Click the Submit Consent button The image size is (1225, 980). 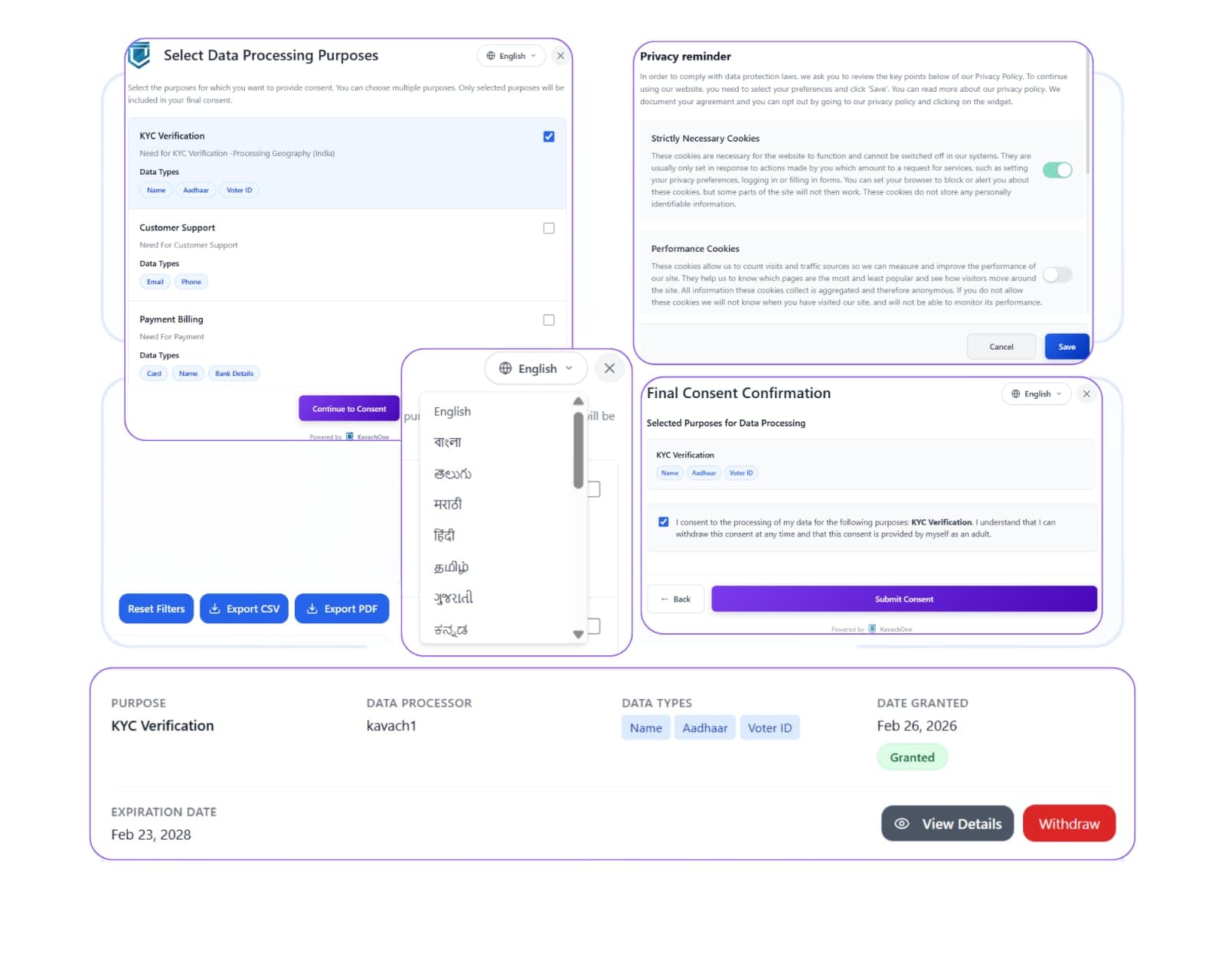pyautogui.click(x=903, y=599)
